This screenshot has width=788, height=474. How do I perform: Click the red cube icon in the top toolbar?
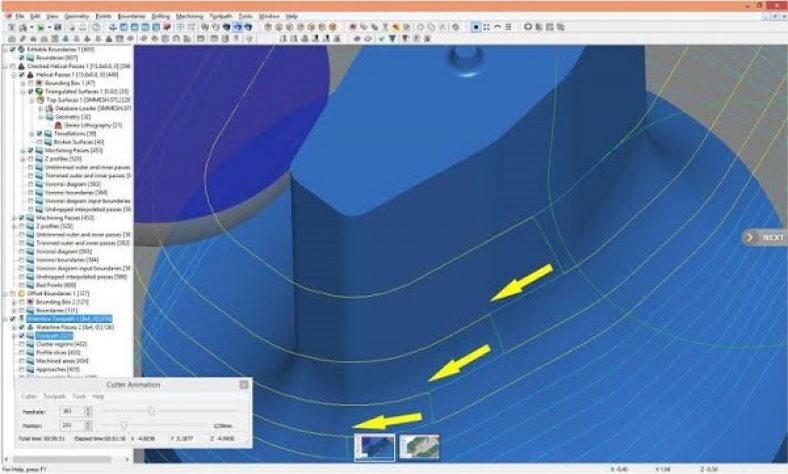[167, 27]
